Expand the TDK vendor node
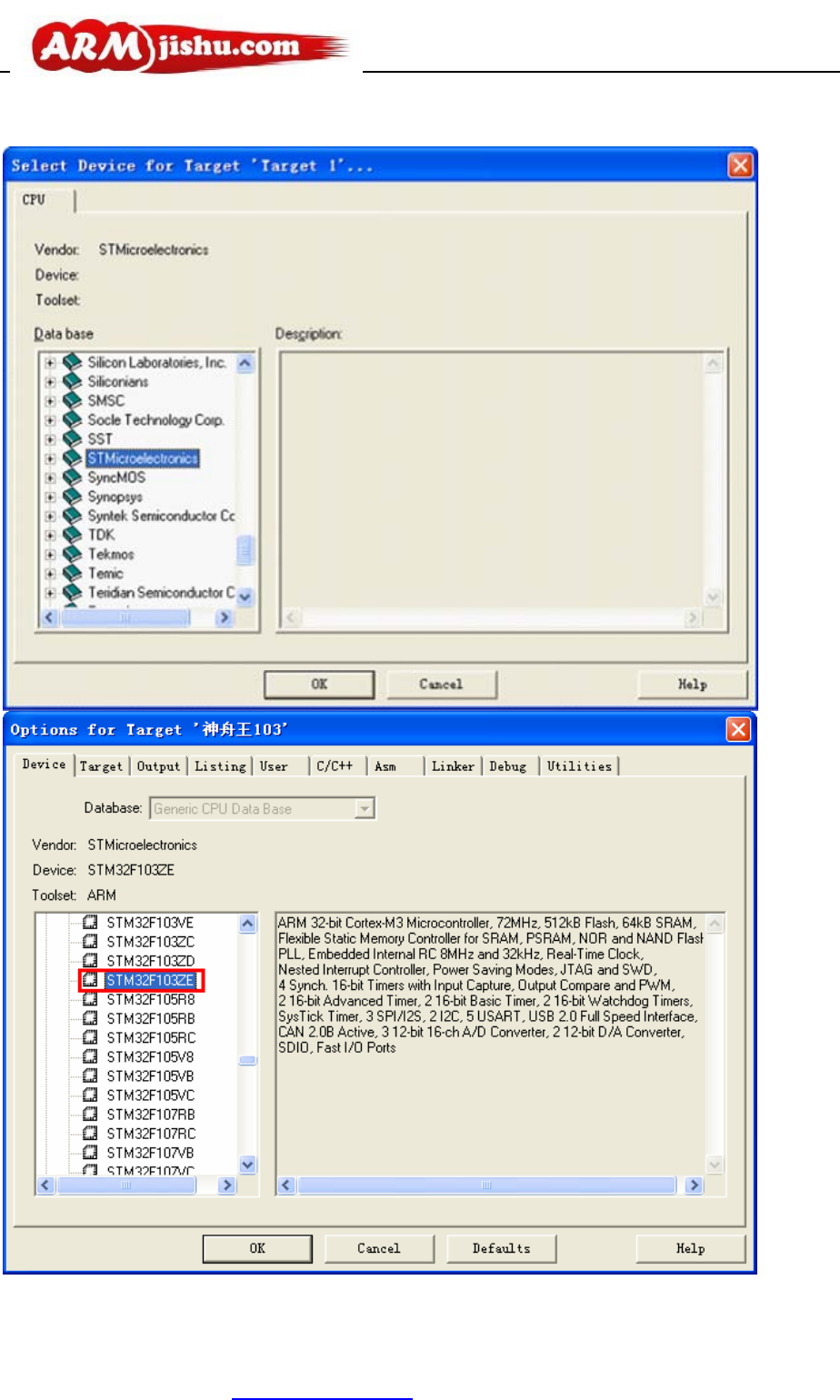This screenshot has width=840, height=1400. coord(51,535)
